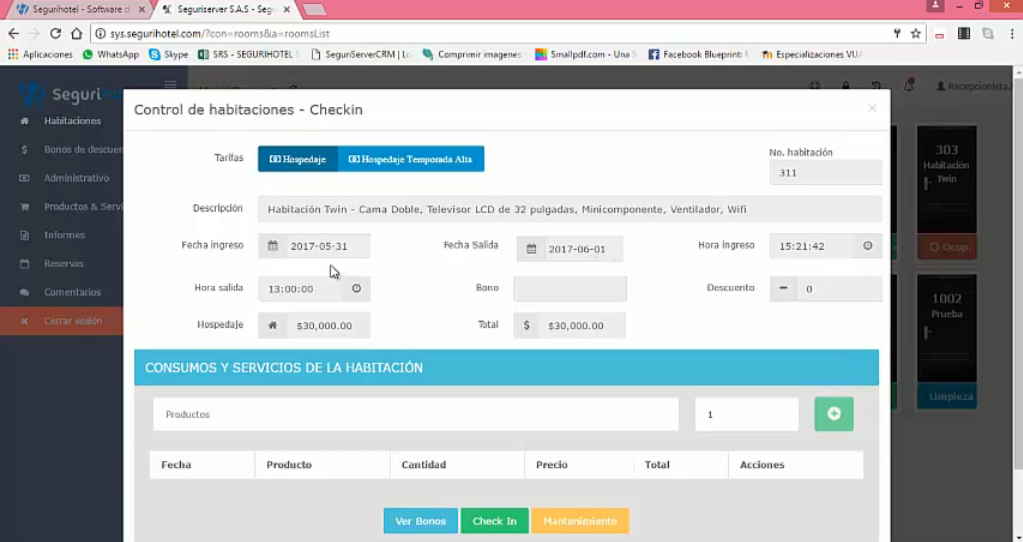Click the Ver Bonos button
The width and height of the screenshot is (1023, 542).
tap(421, 521)
